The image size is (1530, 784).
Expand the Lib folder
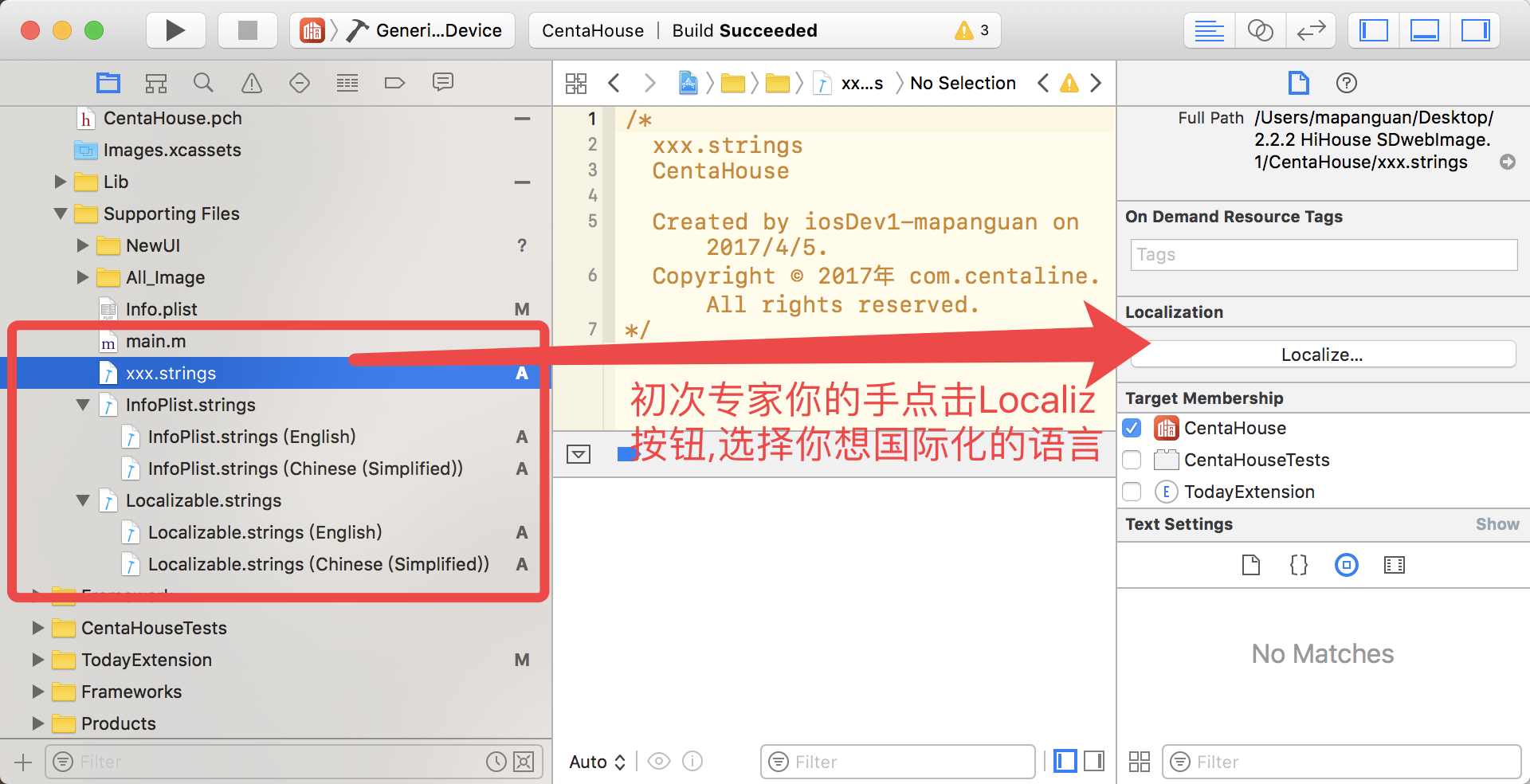61,182
